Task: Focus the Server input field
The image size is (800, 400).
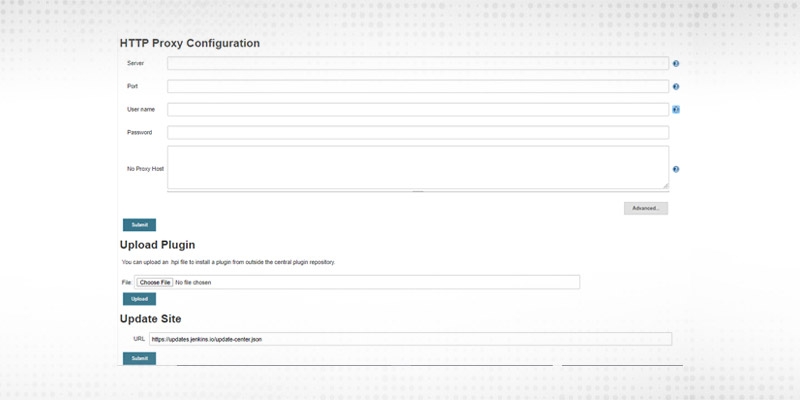Action: 417,64
